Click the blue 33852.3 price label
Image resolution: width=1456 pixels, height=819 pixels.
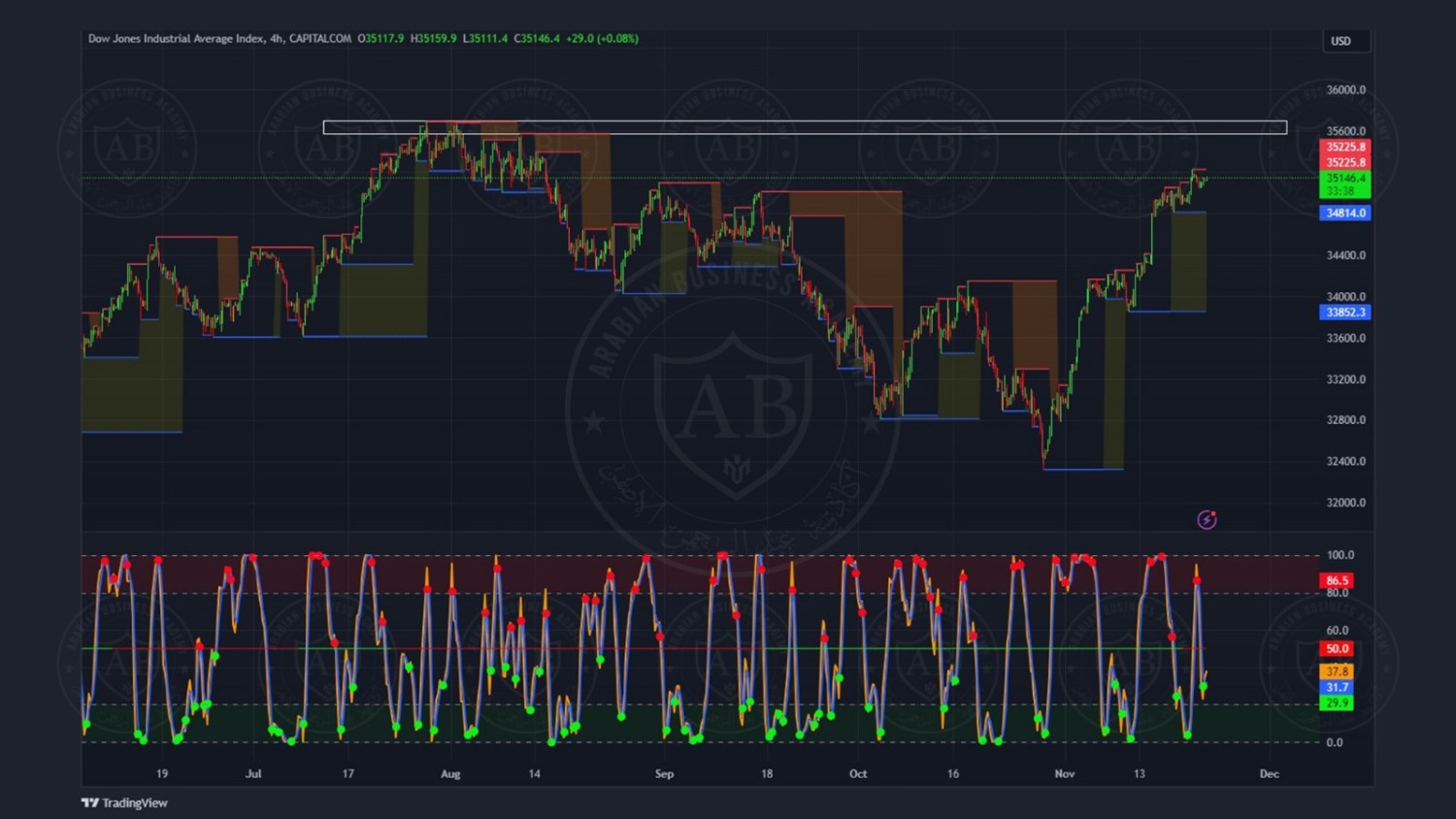1345,312
